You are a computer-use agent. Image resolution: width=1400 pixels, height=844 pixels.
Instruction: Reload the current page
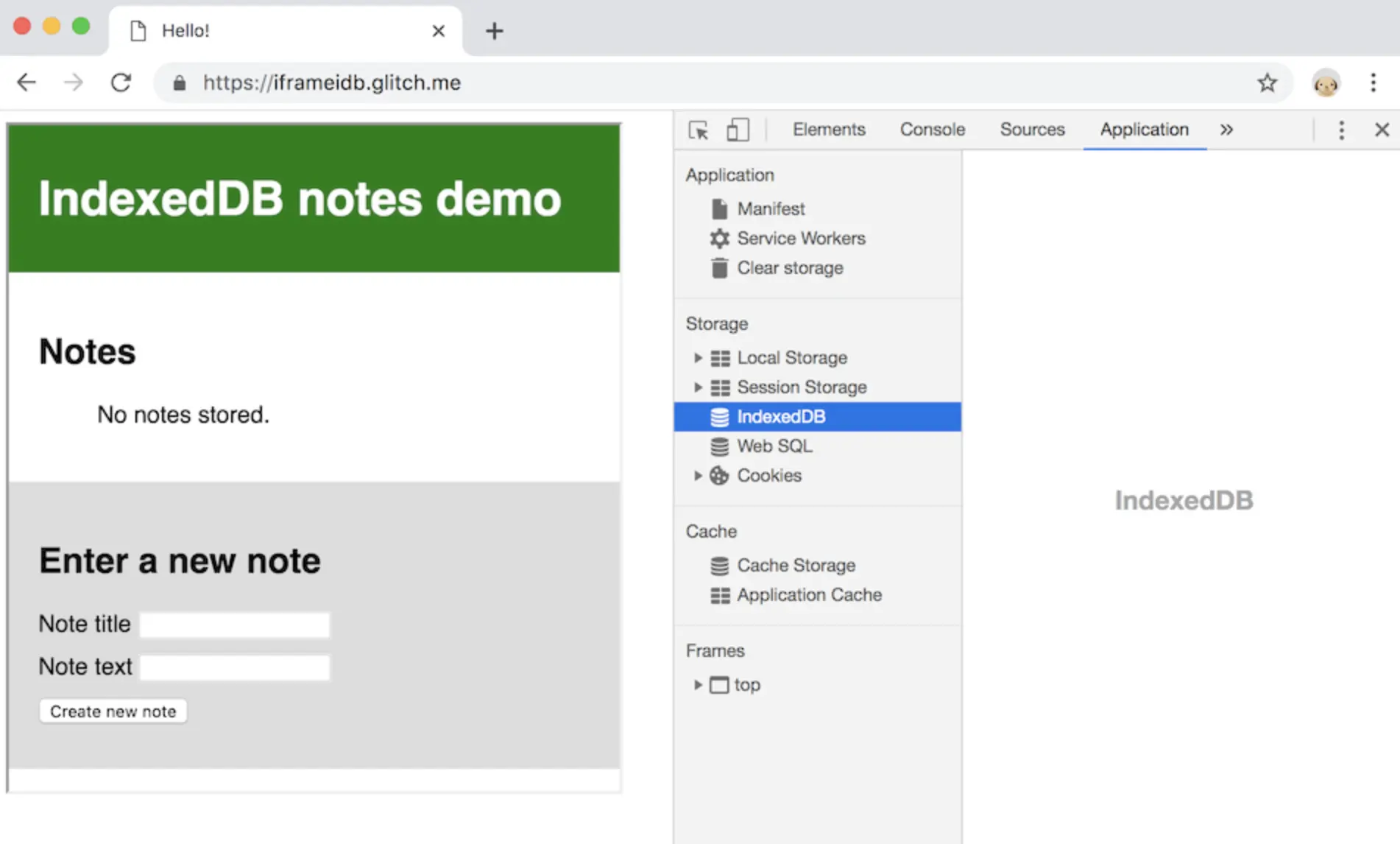[121, 82]
